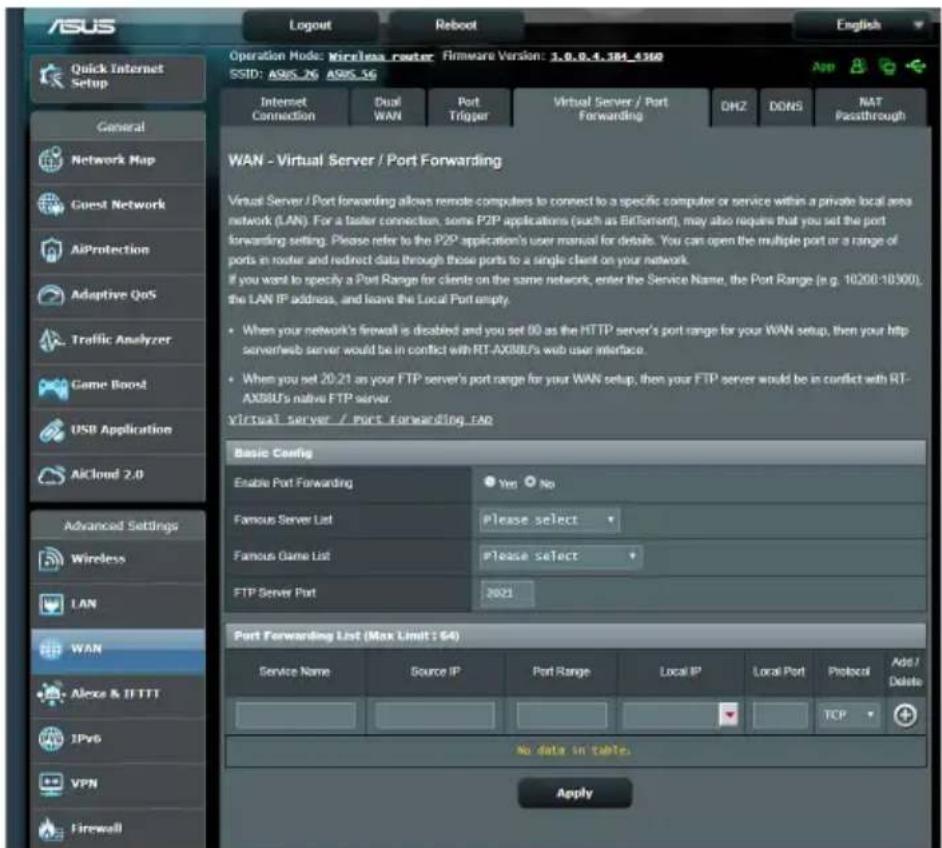Click the 'No data in table.' message

574,750
